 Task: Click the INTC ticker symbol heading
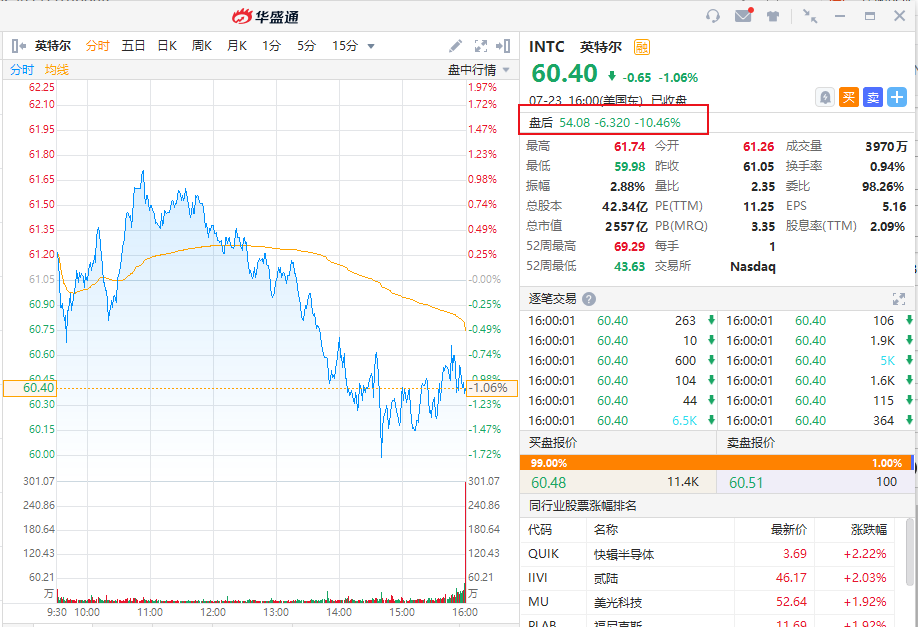(x=547, y=47)
